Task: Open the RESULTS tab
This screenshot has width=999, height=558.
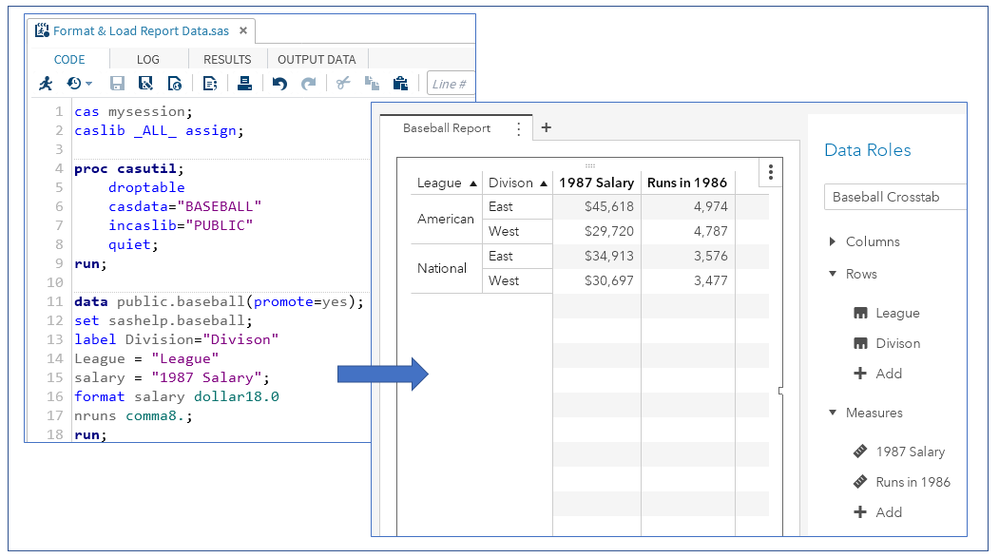Action: [227, 59]
